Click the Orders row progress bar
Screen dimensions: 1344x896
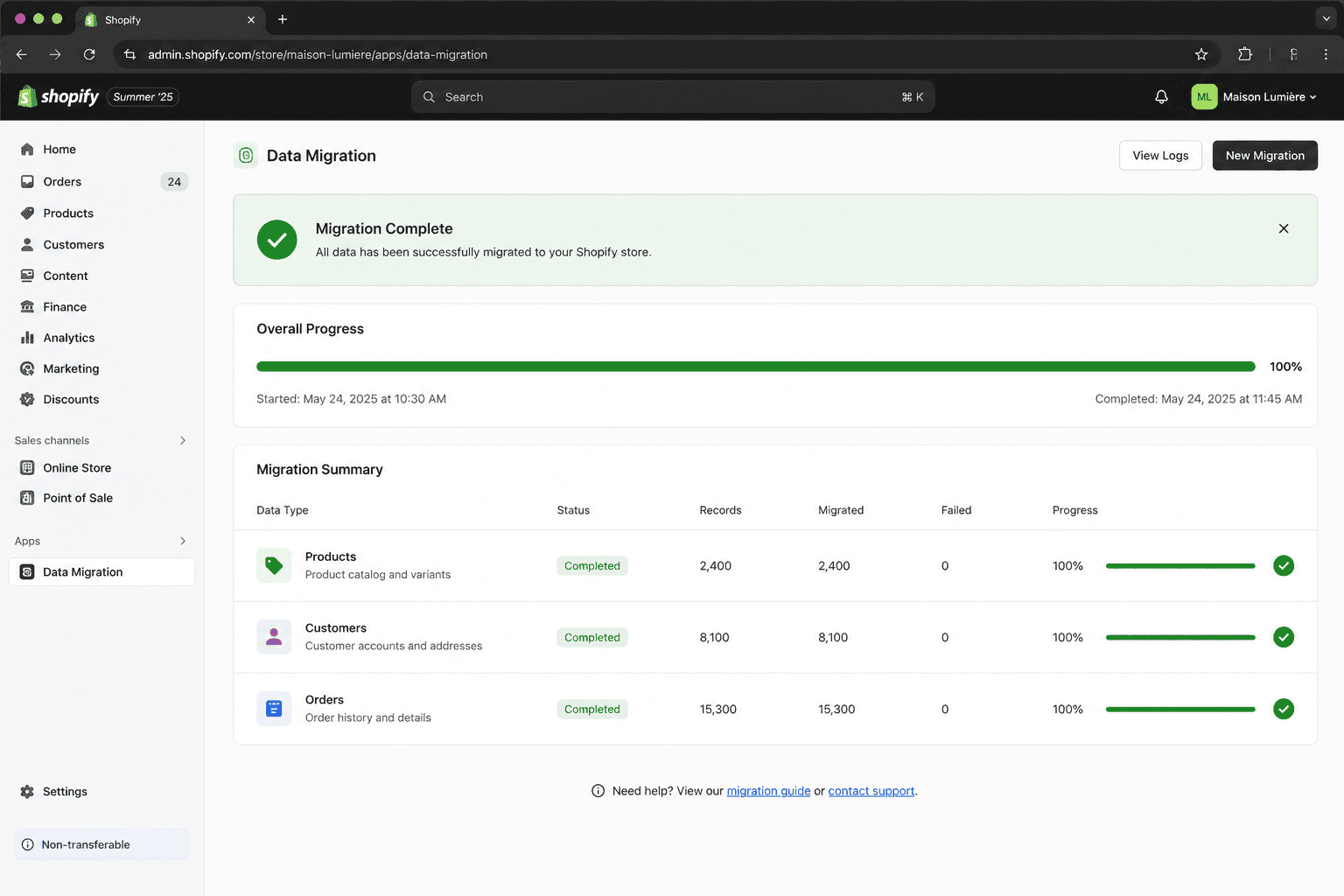pyautogui.click(x=1180, y=710)
